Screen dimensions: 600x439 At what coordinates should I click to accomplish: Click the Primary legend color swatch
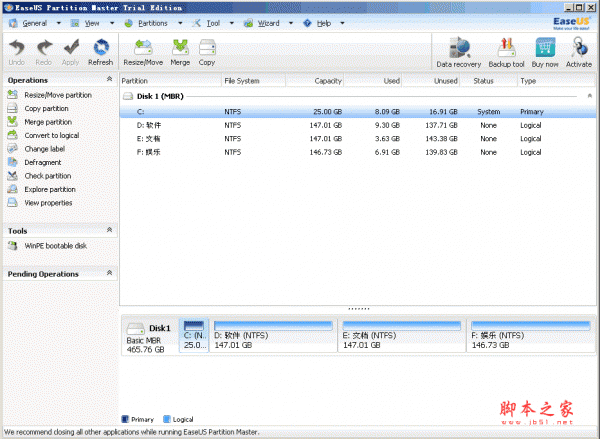(x=125, y=419)
